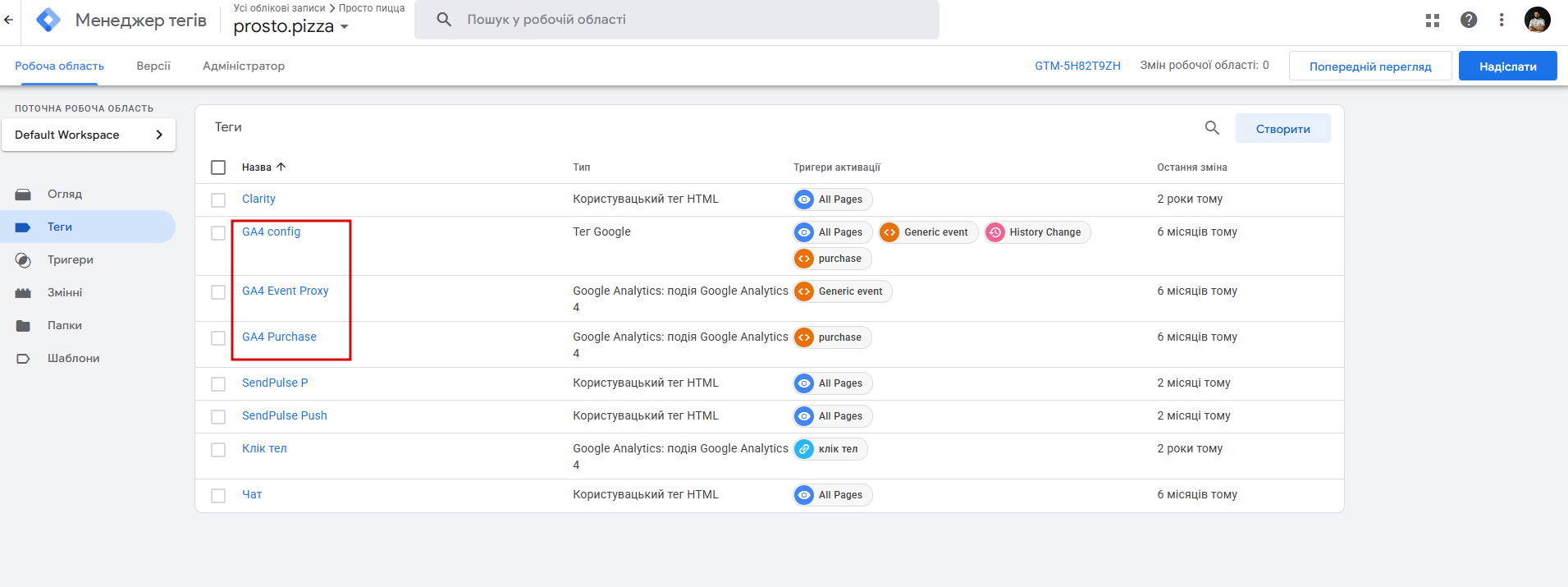Image resolution: width=1568 pixels, height=587 pixels.
Task: Check the SendPulse Push checkbox
Action: [218, 417]
